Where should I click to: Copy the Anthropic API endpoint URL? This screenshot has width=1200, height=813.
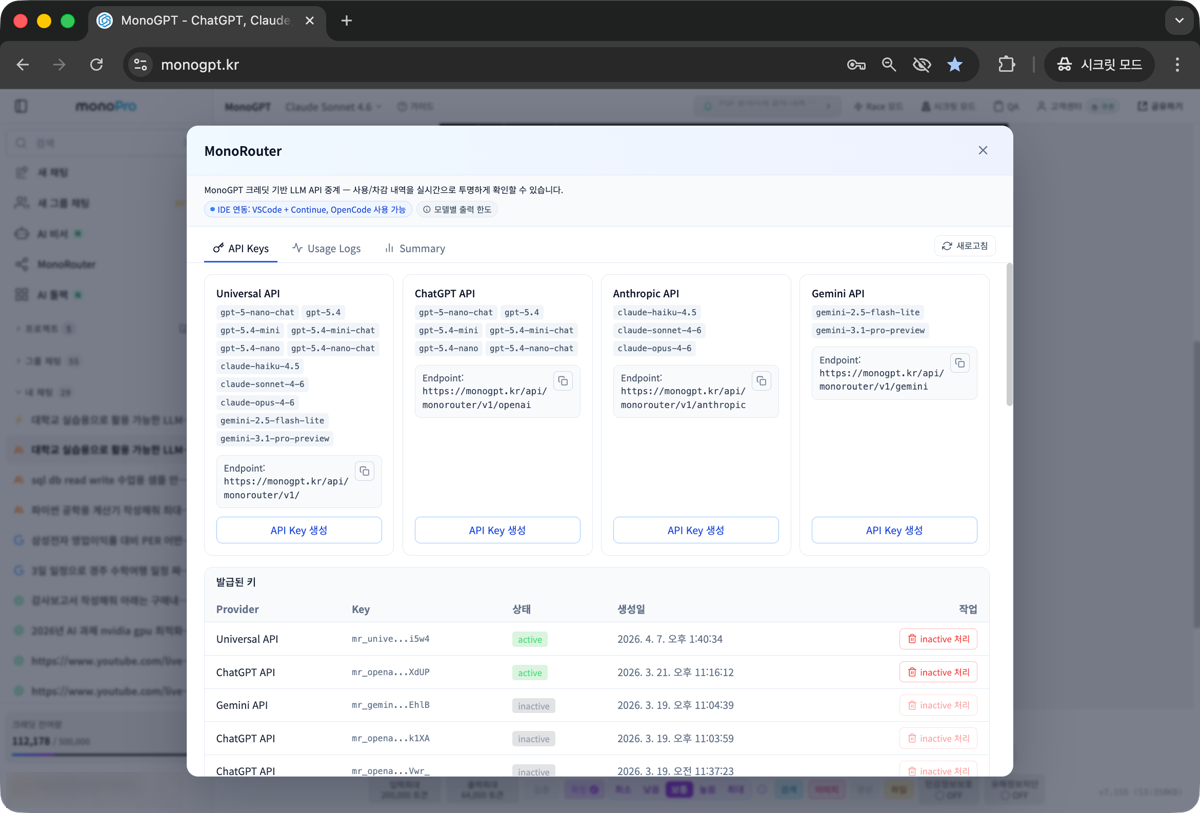pyautogui.click(x=761, y=381)
